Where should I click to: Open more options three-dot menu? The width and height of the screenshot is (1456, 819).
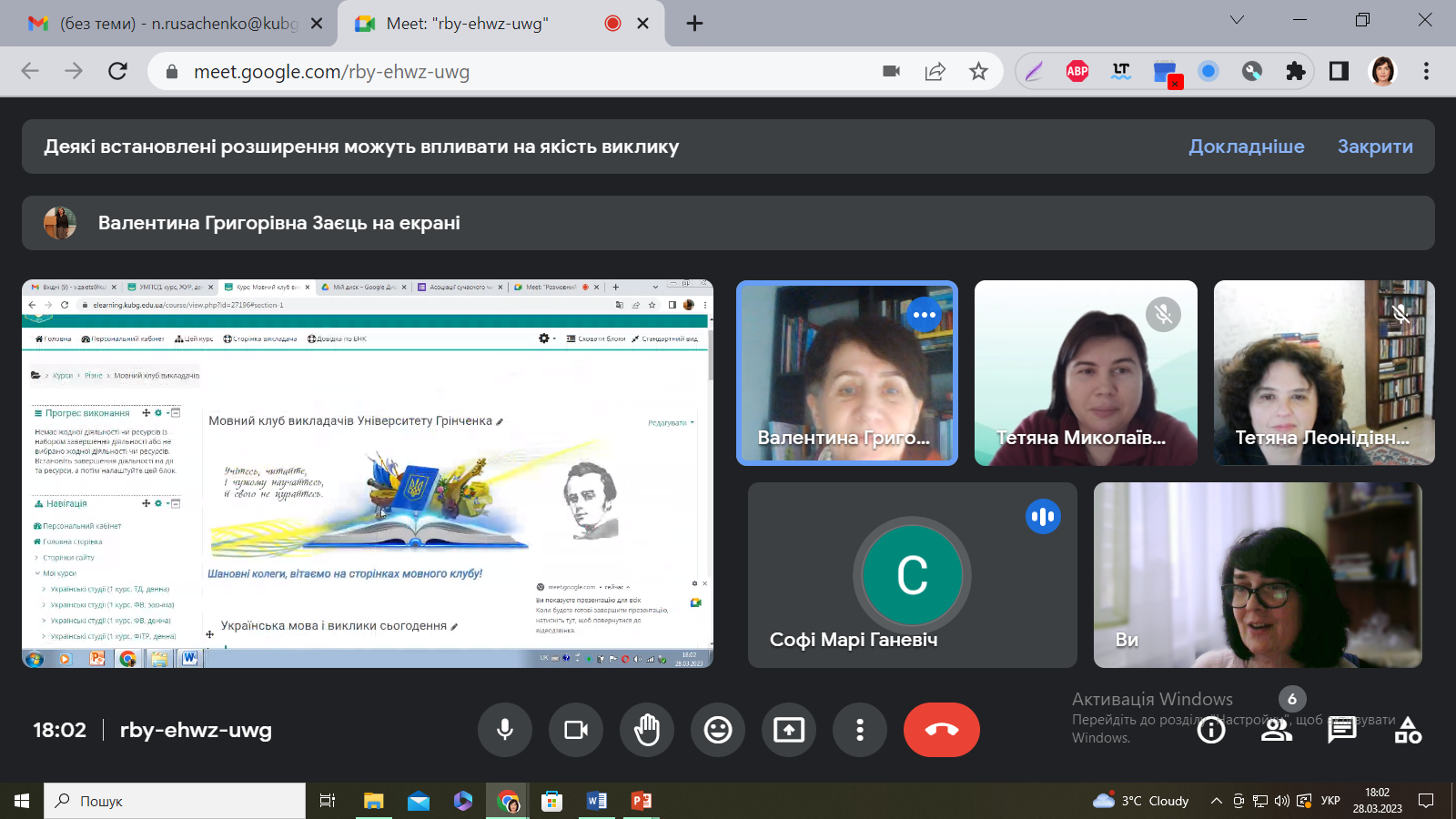(x=860, y=730)
